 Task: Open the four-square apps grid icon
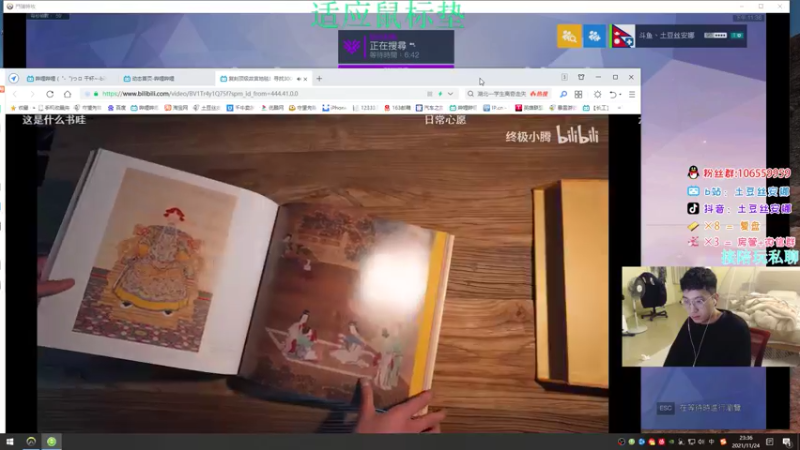click(579, 94)
